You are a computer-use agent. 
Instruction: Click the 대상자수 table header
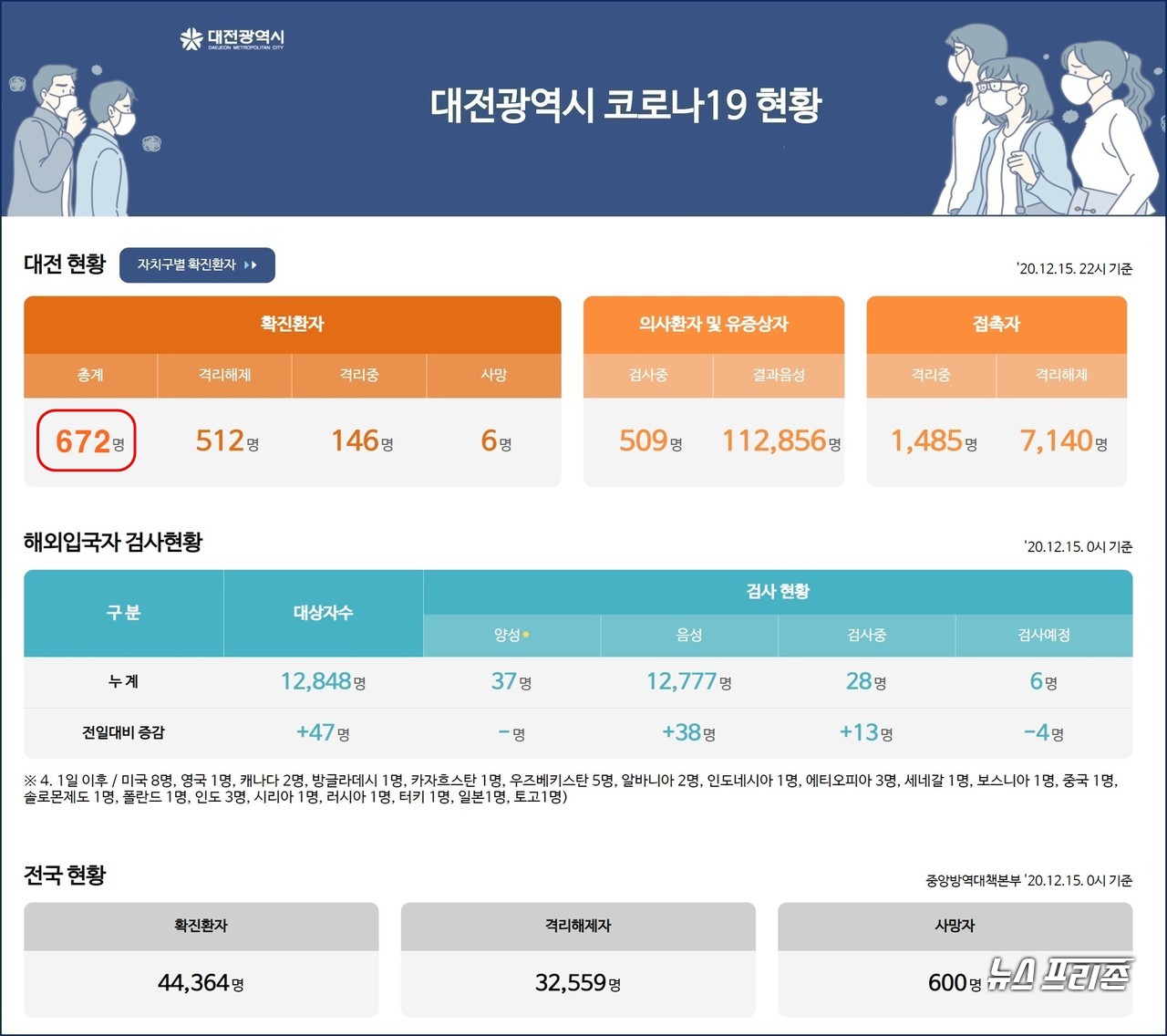(324, 613)
